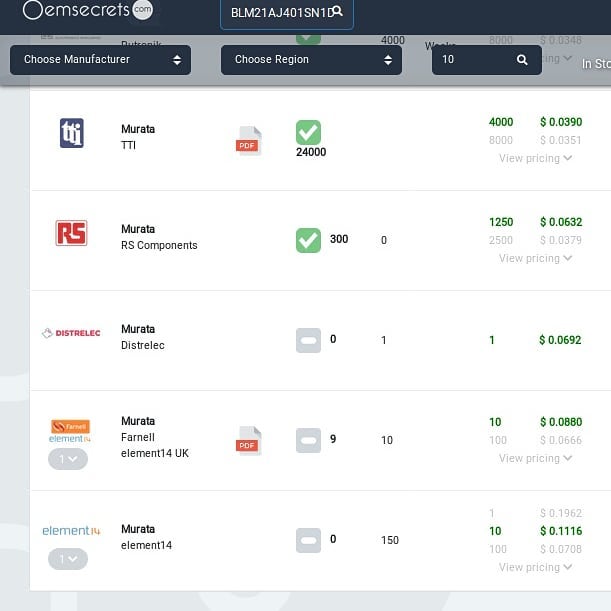Click the search magnifier in part number field
Screen dimensions: 611x611
point(337,11)
